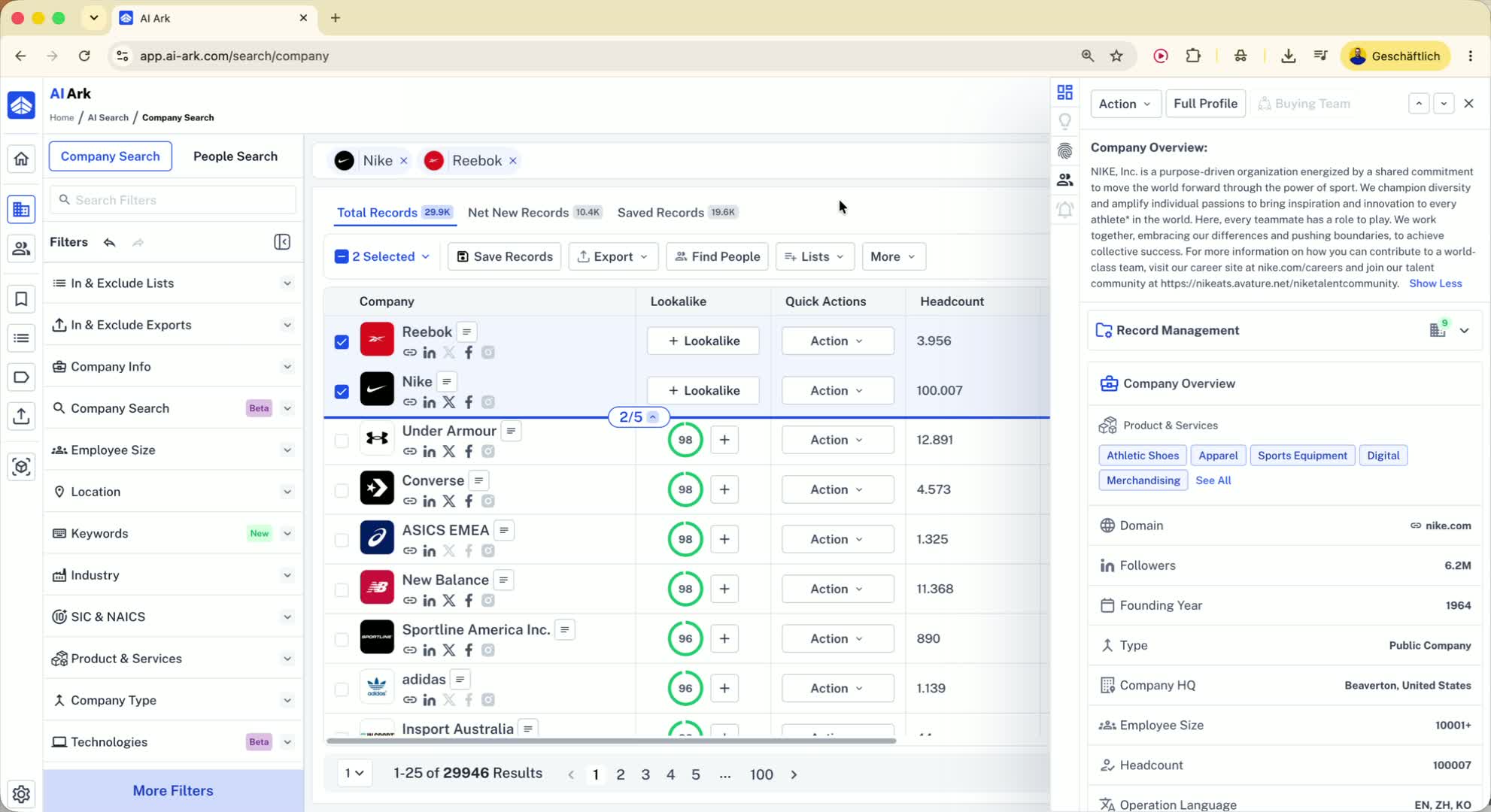Open the home icon in left sidebar
This screenshot has width=1491, height=812.
[21, 159]
